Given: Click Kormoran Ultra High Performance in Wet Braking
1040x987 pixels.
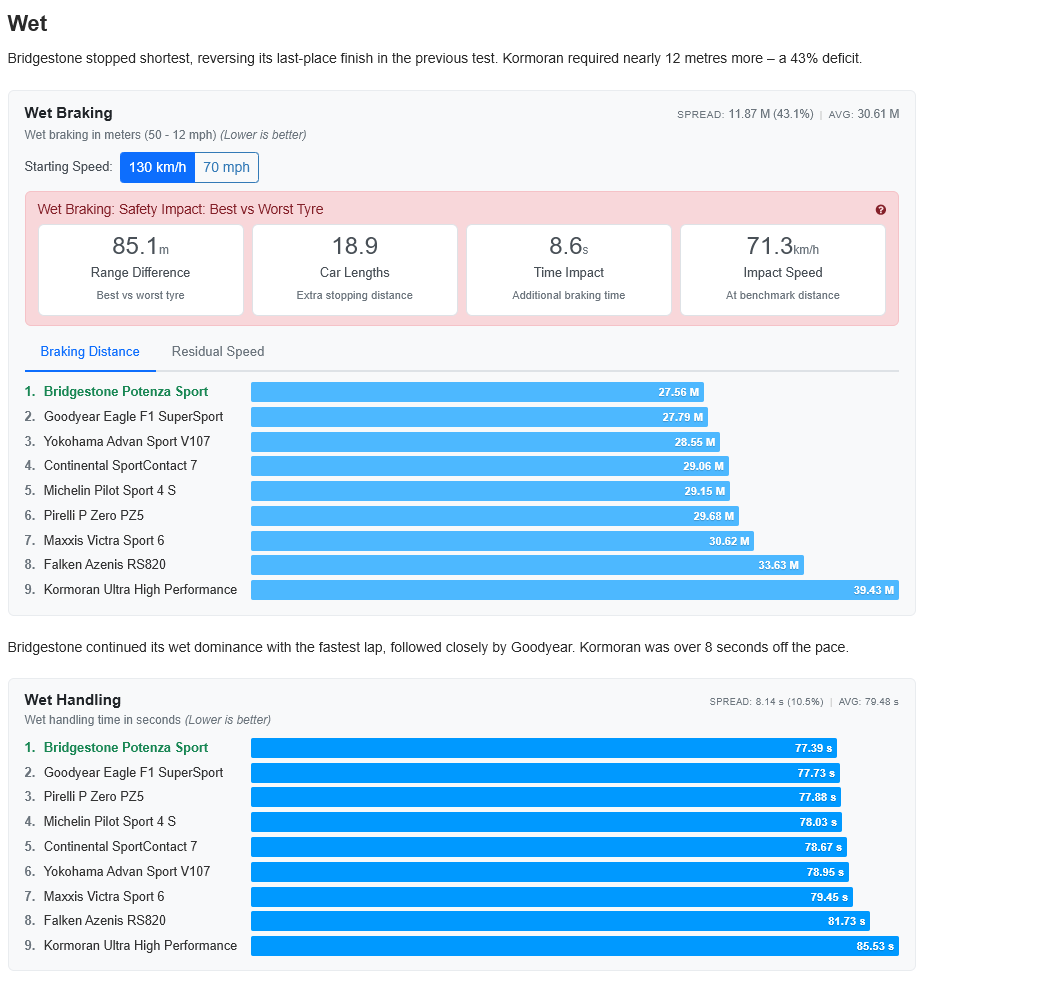Looking at the screenshot, I should [140, 590].
